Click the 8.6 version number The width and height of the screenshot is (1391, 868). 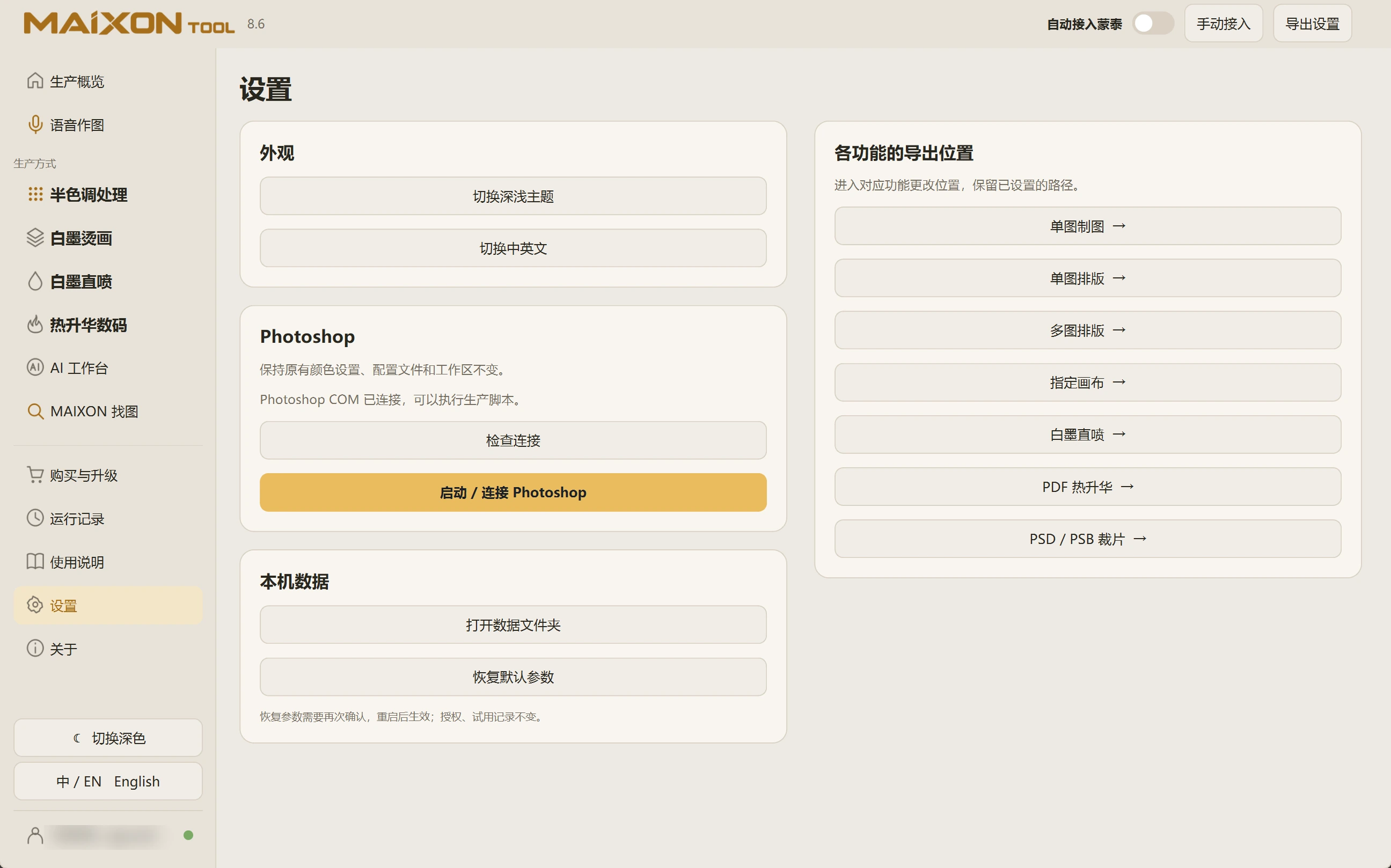(255, 24)
